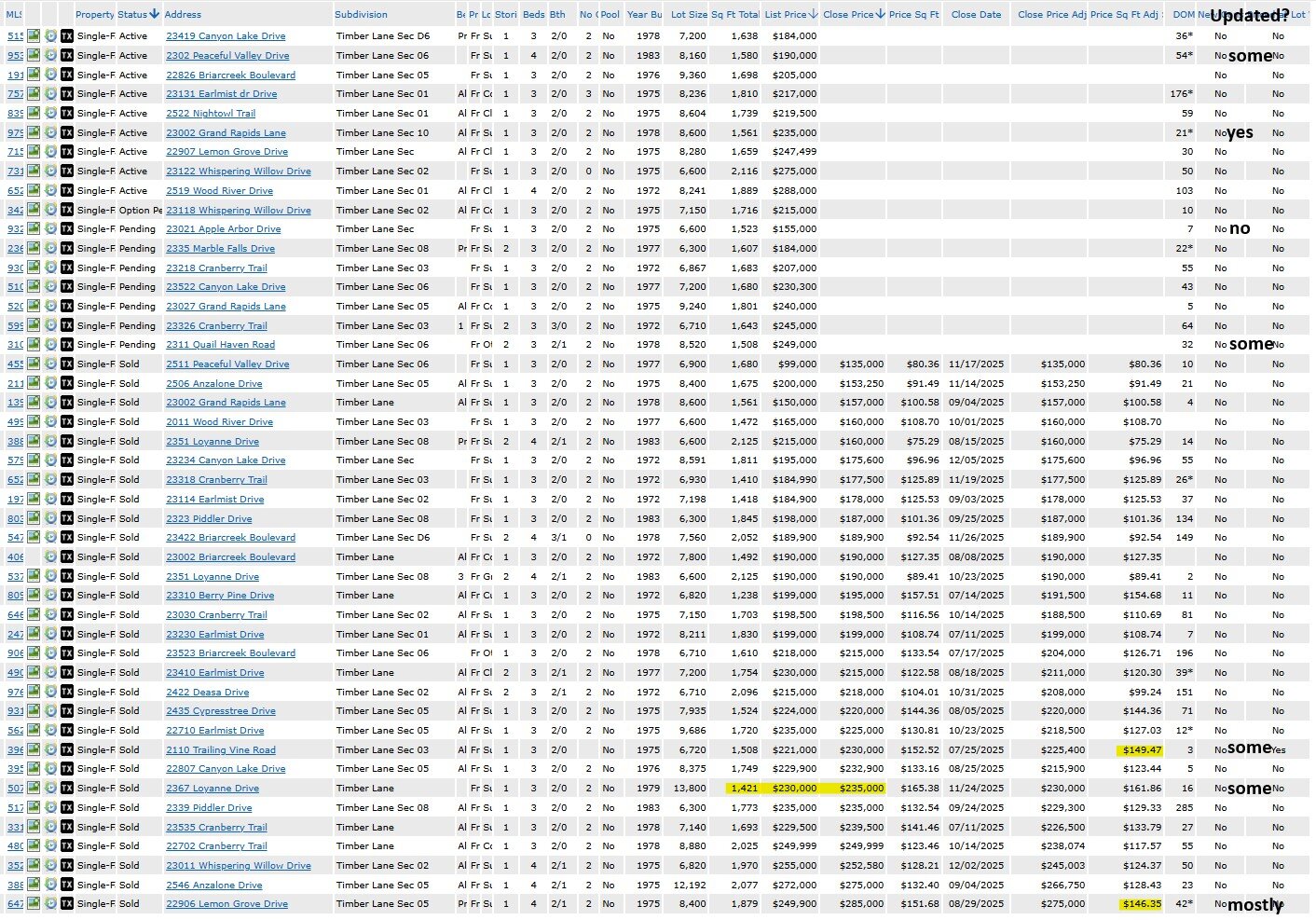Viewport: 1316px width, 920px height.
Task: Click history icon for 2367 Loyanne Drive
Action: coord(50,789)
